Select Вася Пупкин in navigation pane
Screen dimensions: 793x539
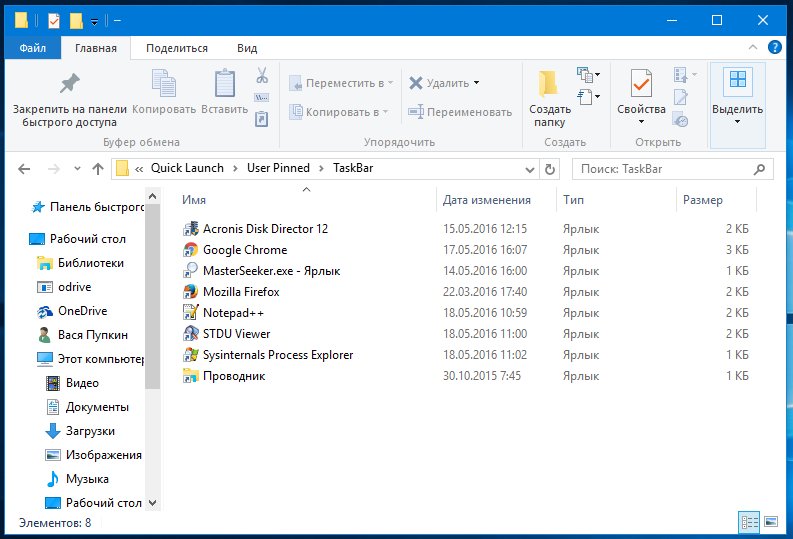(x=82, y=335)
